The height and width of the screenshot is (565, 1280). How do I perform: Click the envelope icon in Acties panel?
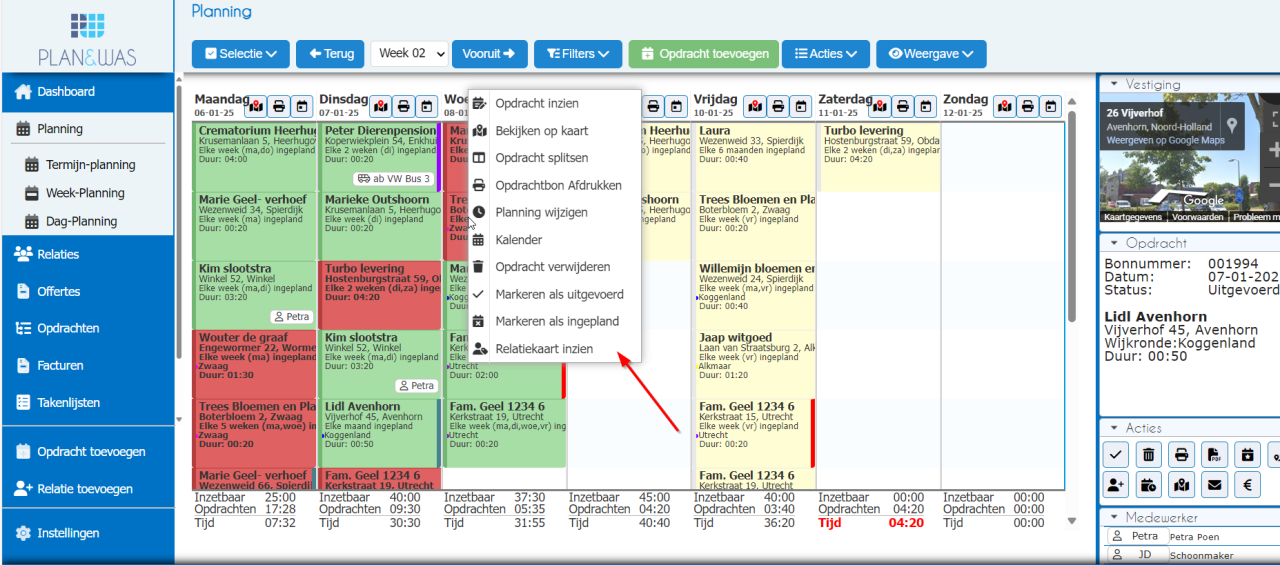1215,486
